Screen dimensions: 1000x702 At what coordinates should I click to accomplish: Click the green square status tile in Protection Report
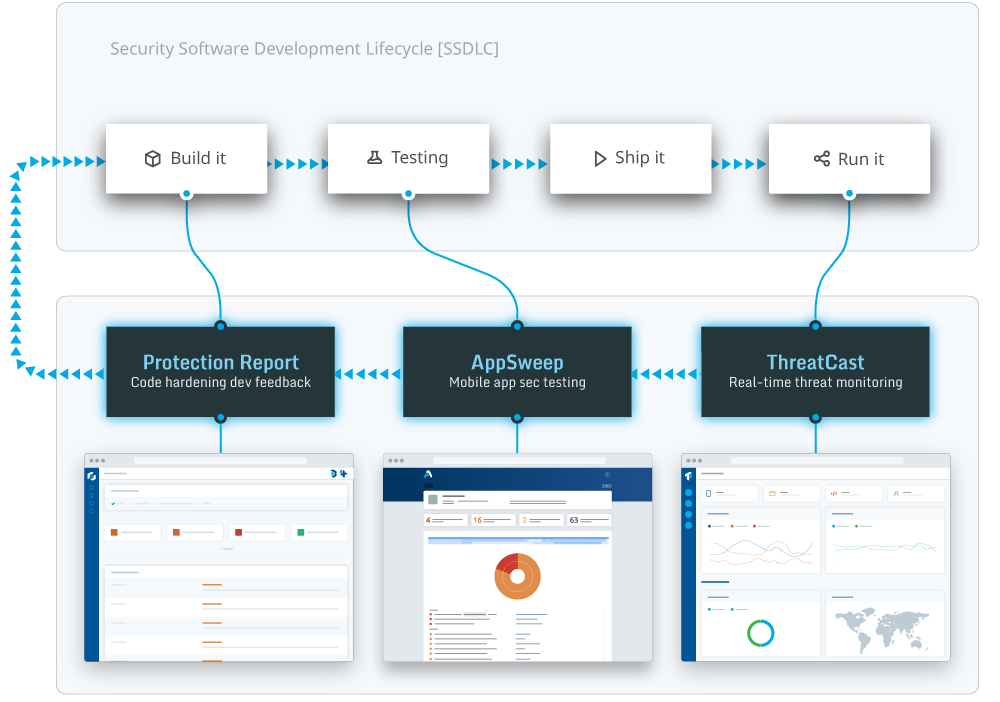pos(319,532)
